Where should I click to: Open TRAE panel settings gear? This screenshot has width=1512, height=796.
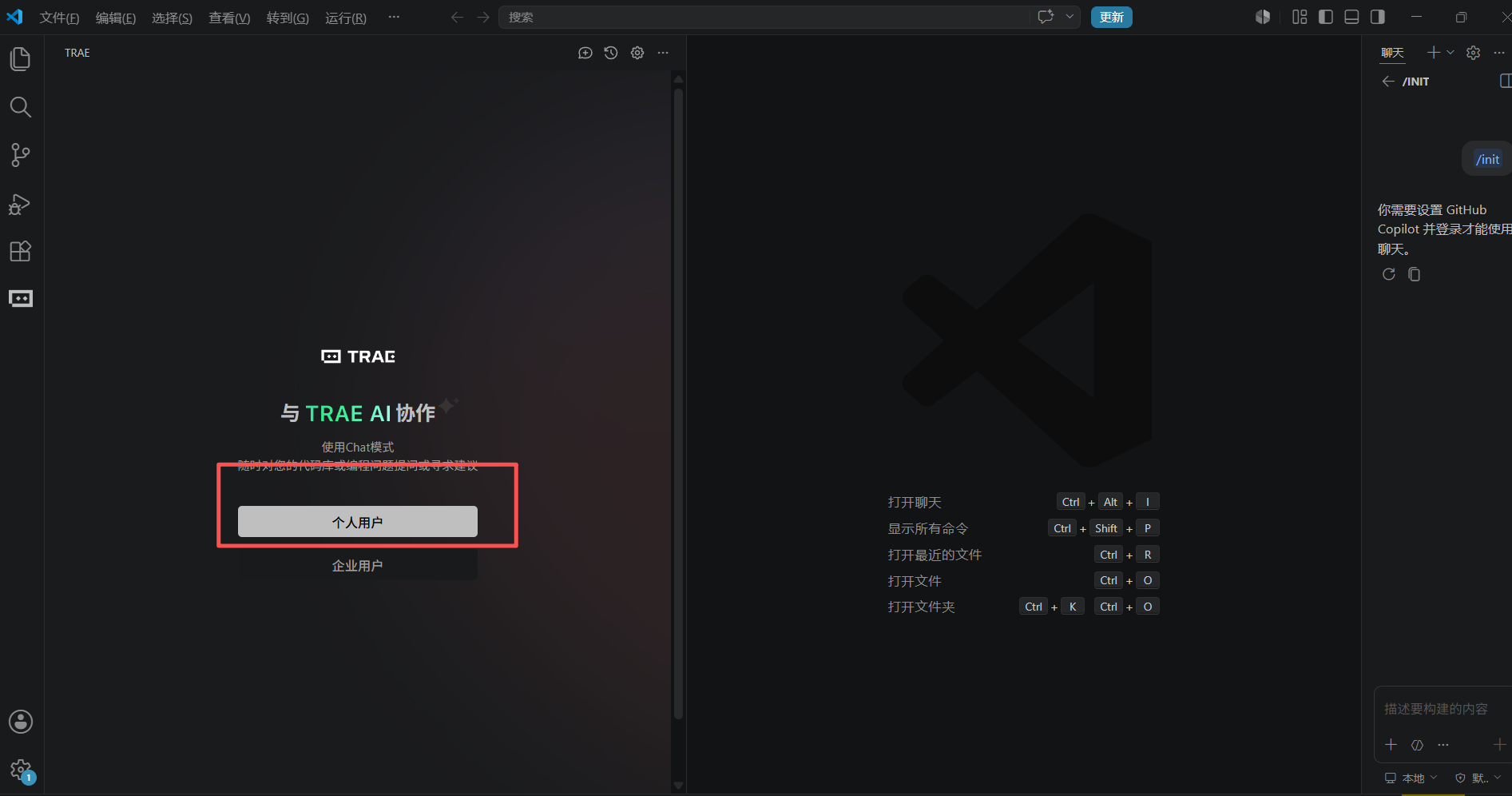click(637, 53)
